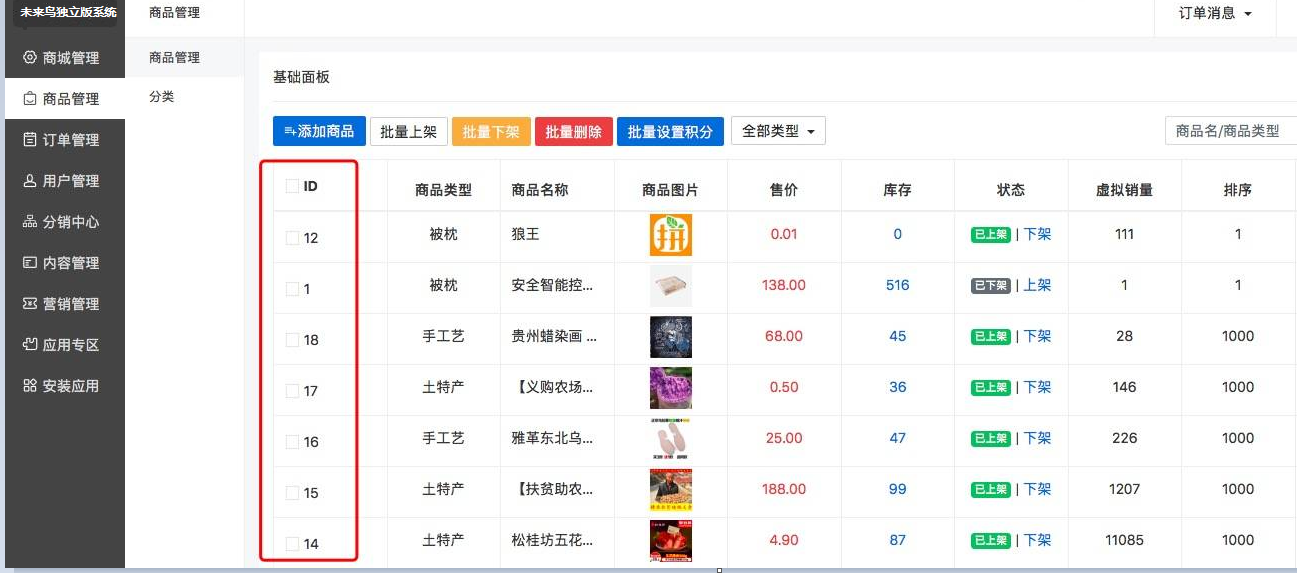Click virtual sales value 11085
Viewport: 1297px width, 573px height.
coord(1125,540)
